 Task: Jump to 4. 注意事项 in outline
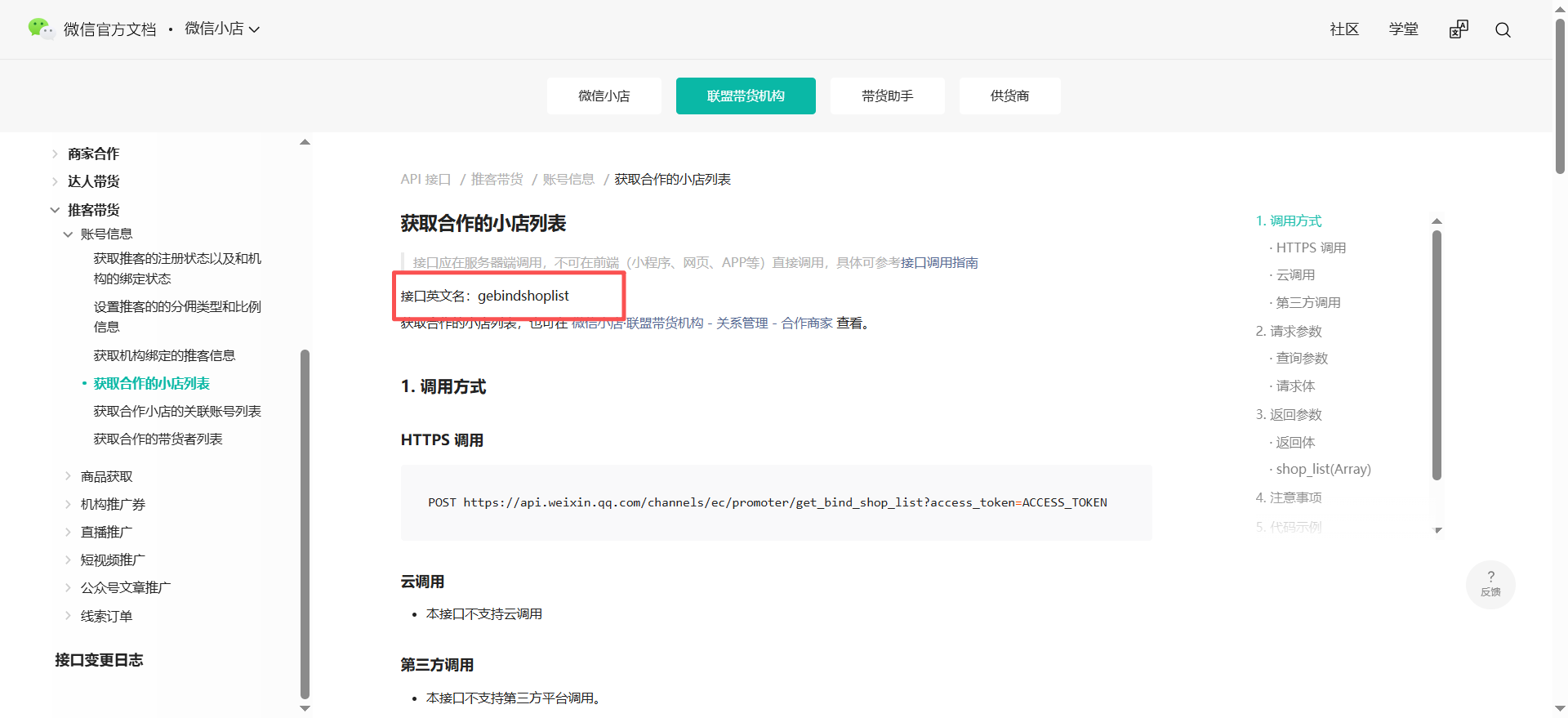[x=1289, y=497]
